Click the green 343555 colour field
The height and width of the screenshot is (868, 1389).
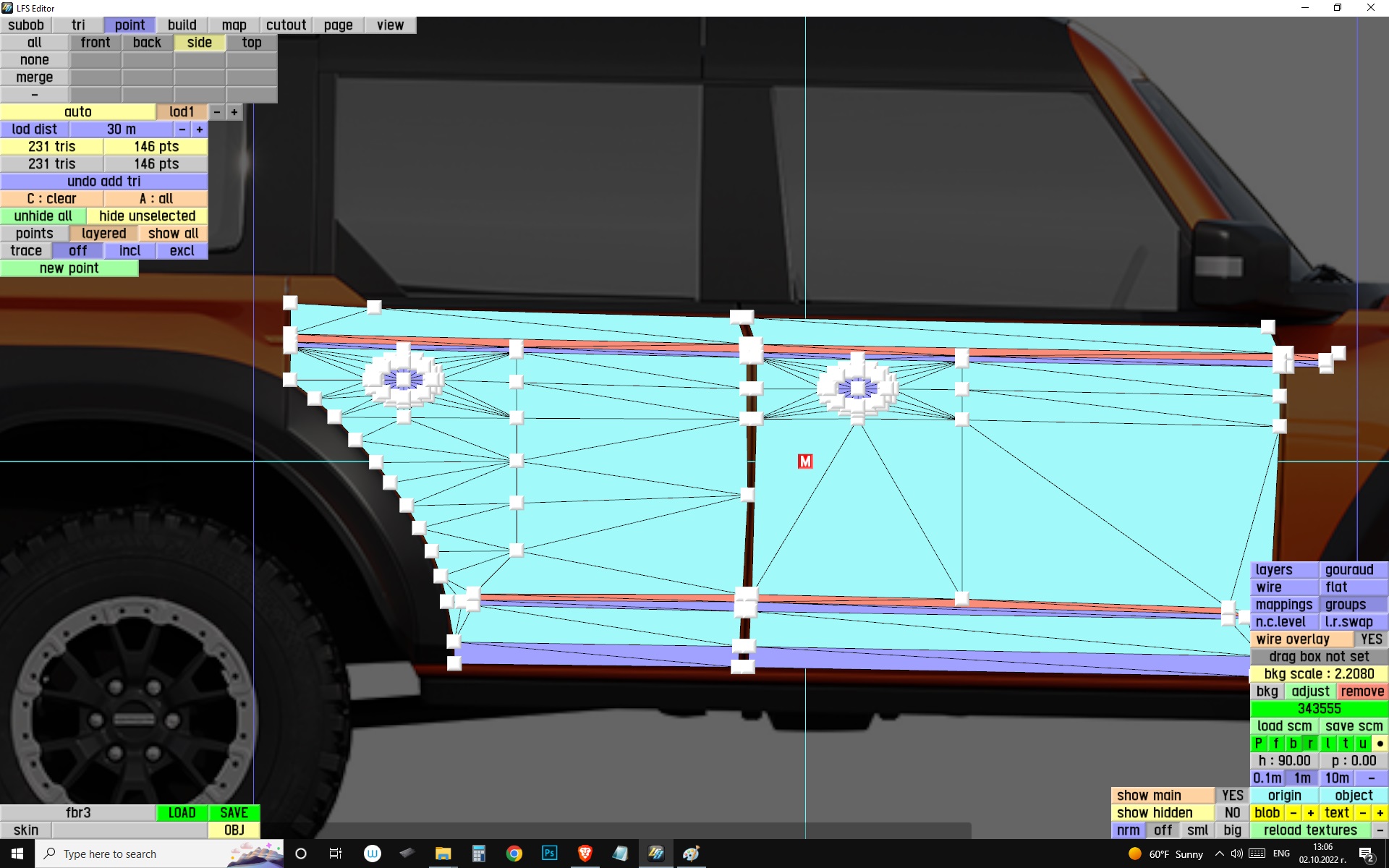1319,709
